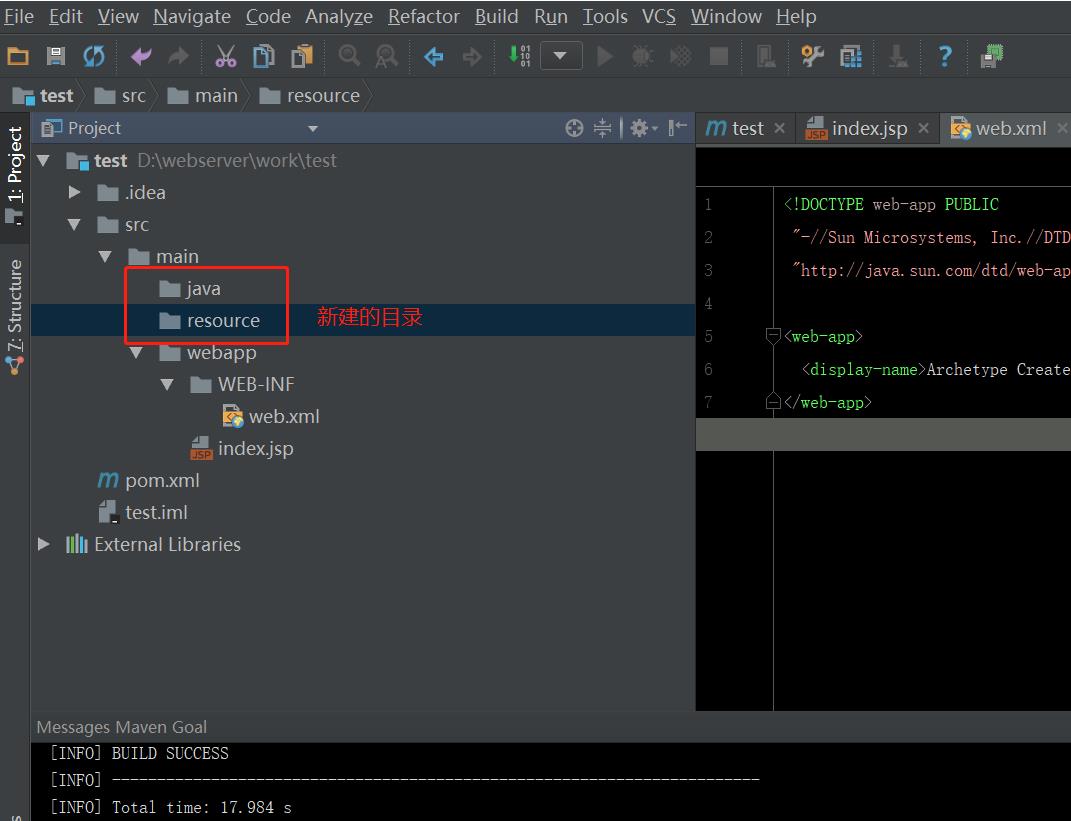Open the run configuration dropdown

[561, 56]
